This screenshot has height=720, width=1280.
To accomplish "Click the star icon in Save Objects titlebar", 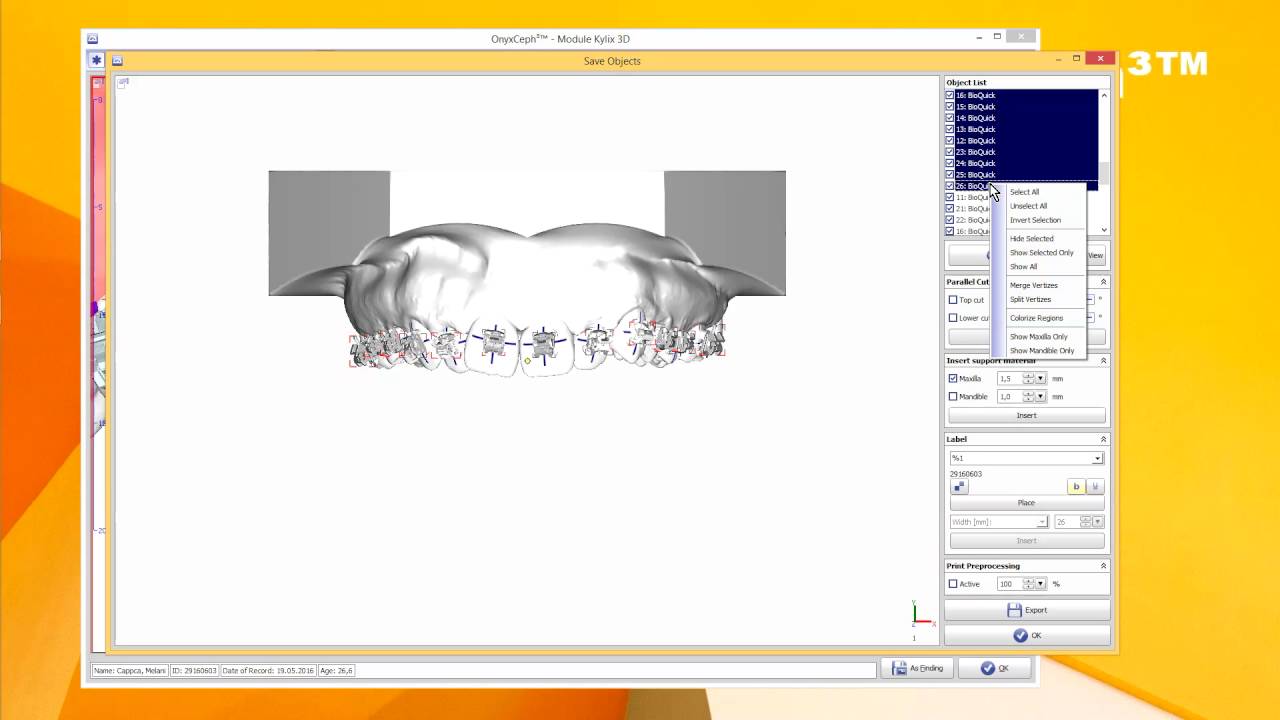I will pyautogui.click(x=97, y=61).
